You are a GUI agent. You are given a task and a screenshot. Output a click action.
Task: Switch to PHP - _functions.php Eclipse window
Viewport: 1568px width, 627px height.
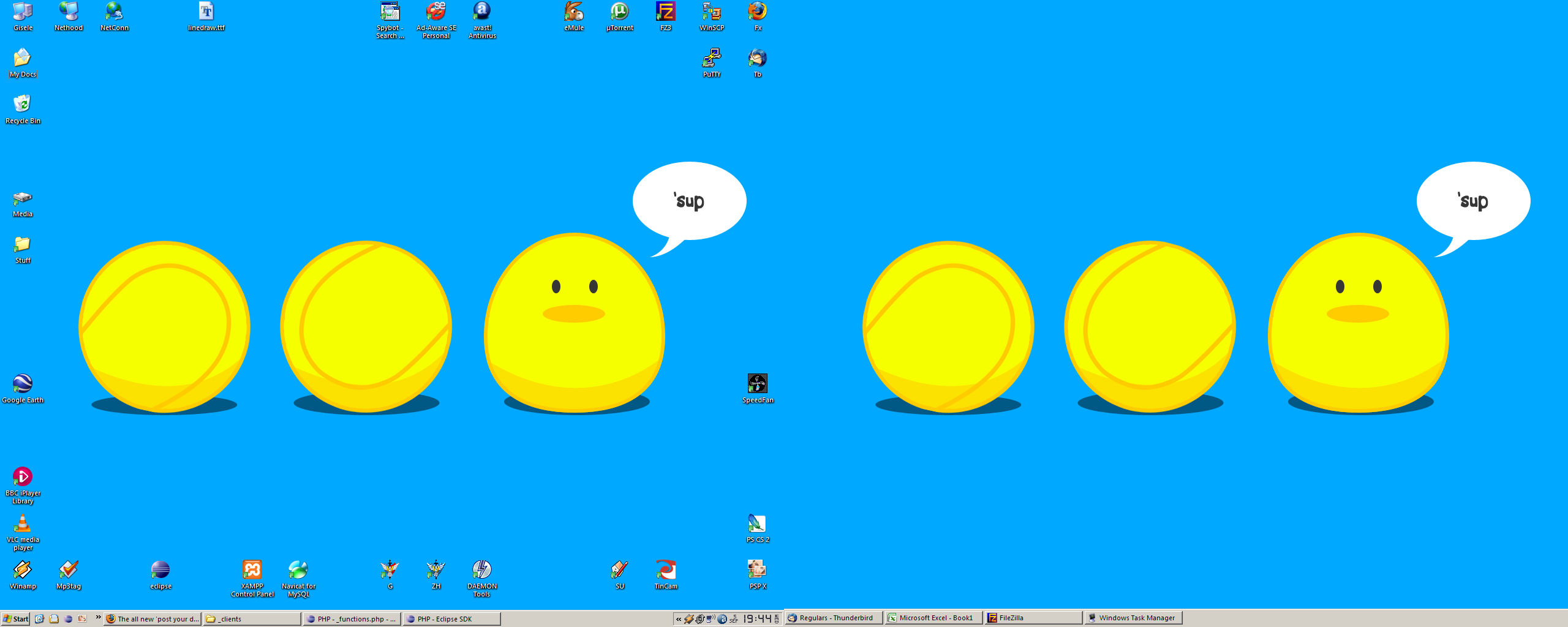click(352, 619)
